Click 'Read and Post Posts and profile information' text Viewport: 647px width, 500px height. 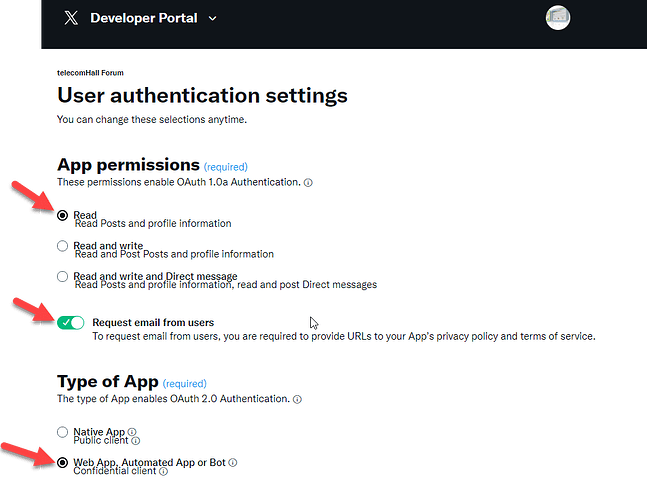point(174,254)
